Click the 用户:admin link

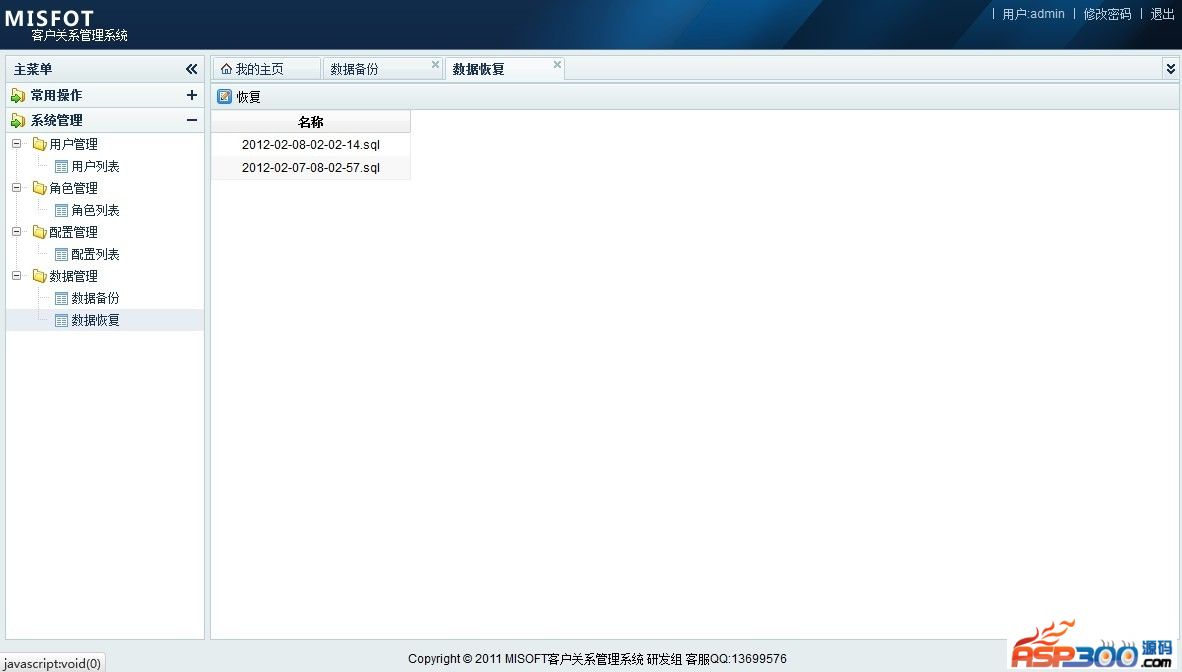[x=1033, y=14]
